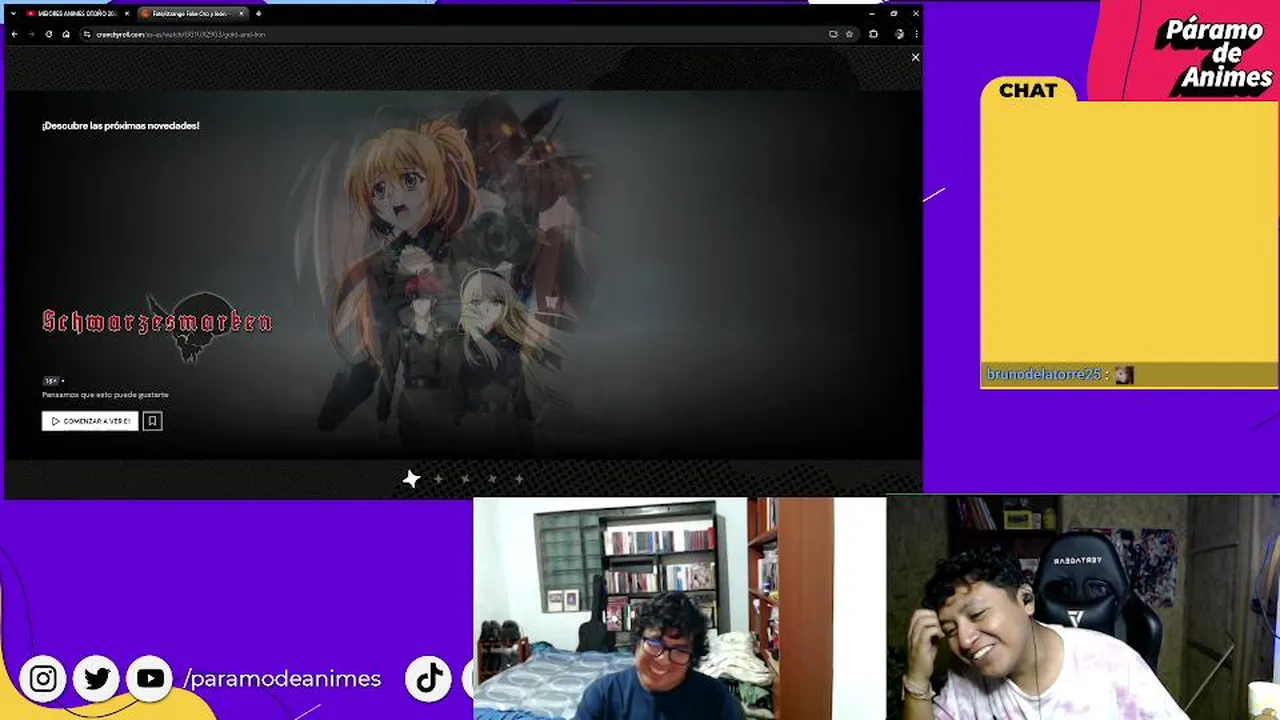1280x720 pixels.
Task: Click the TikTok icon in overlay
Action: click(x=430, y=679)
